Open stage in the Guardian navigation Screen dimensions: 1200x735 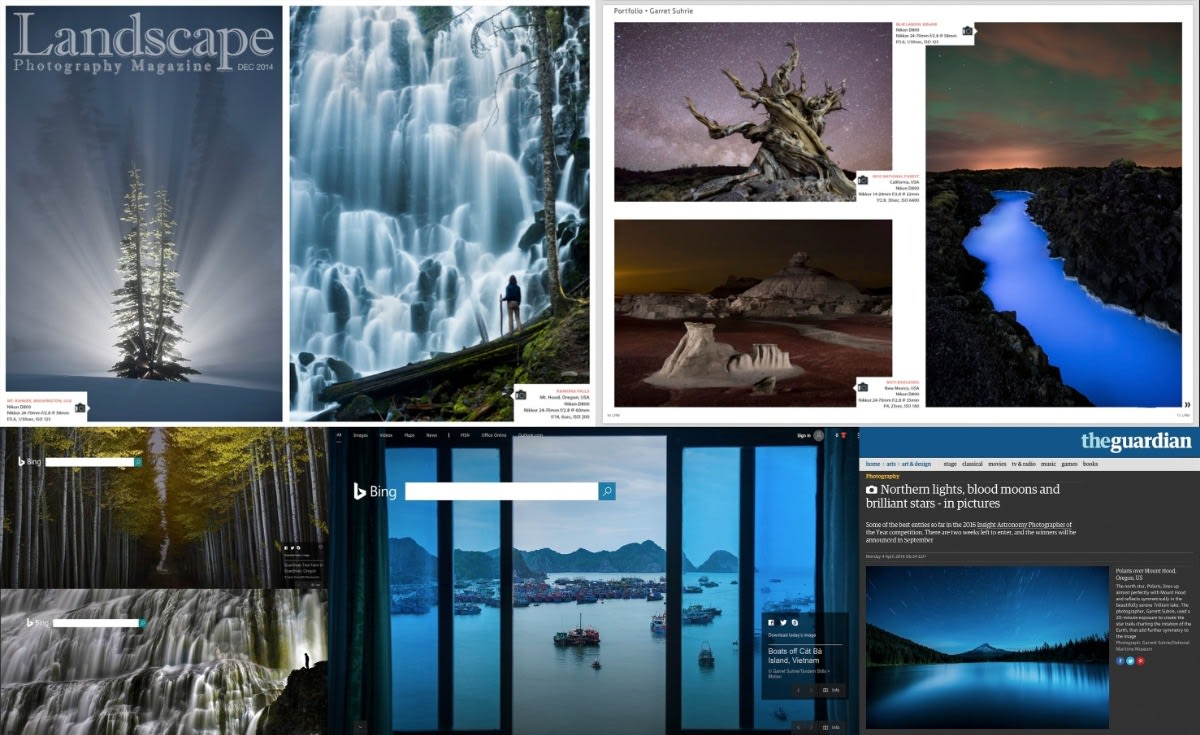coord(950,464)
